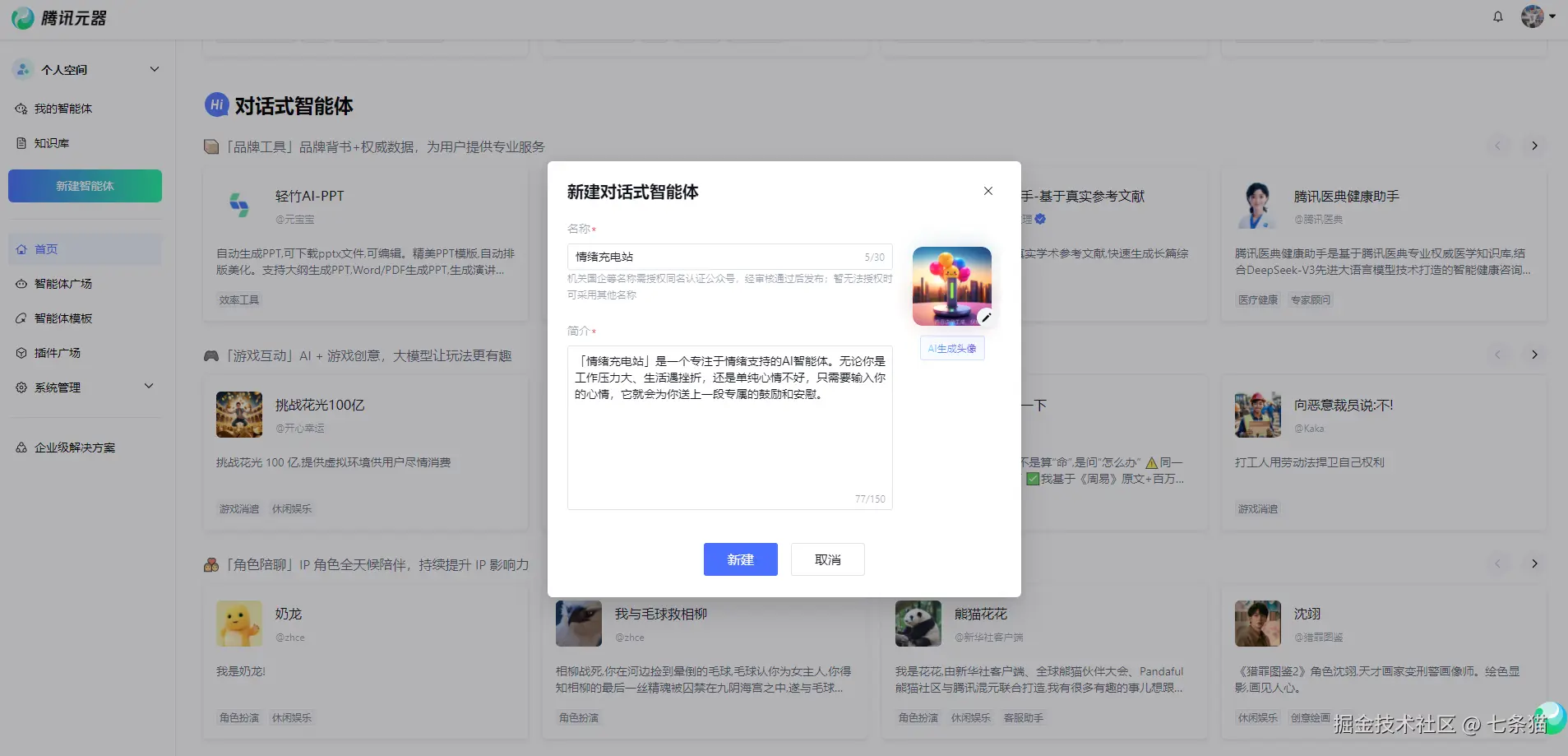Expand 系统管理 using its chevron
Screen dimensions: 1568x756
[149, 386]
